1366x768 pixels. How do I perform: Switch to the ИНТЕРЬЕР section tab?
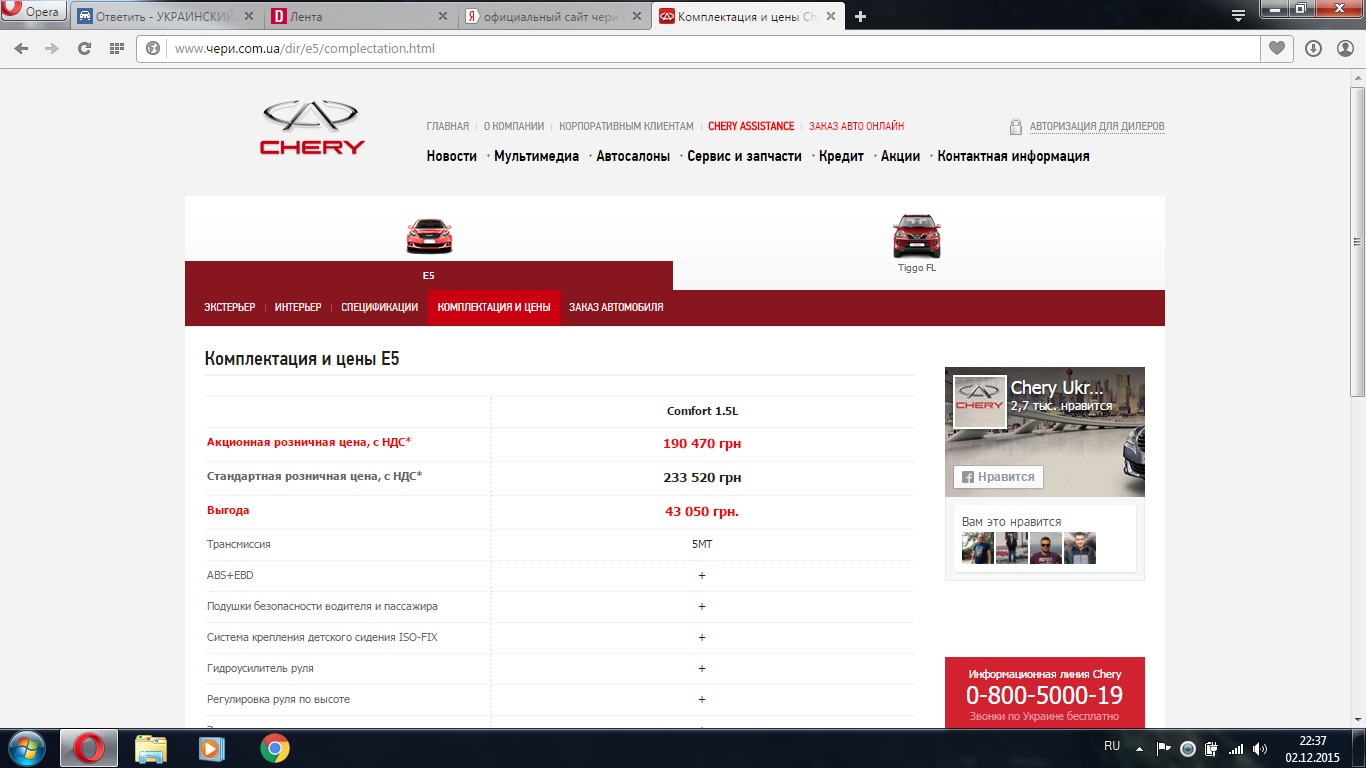point(298,308)
